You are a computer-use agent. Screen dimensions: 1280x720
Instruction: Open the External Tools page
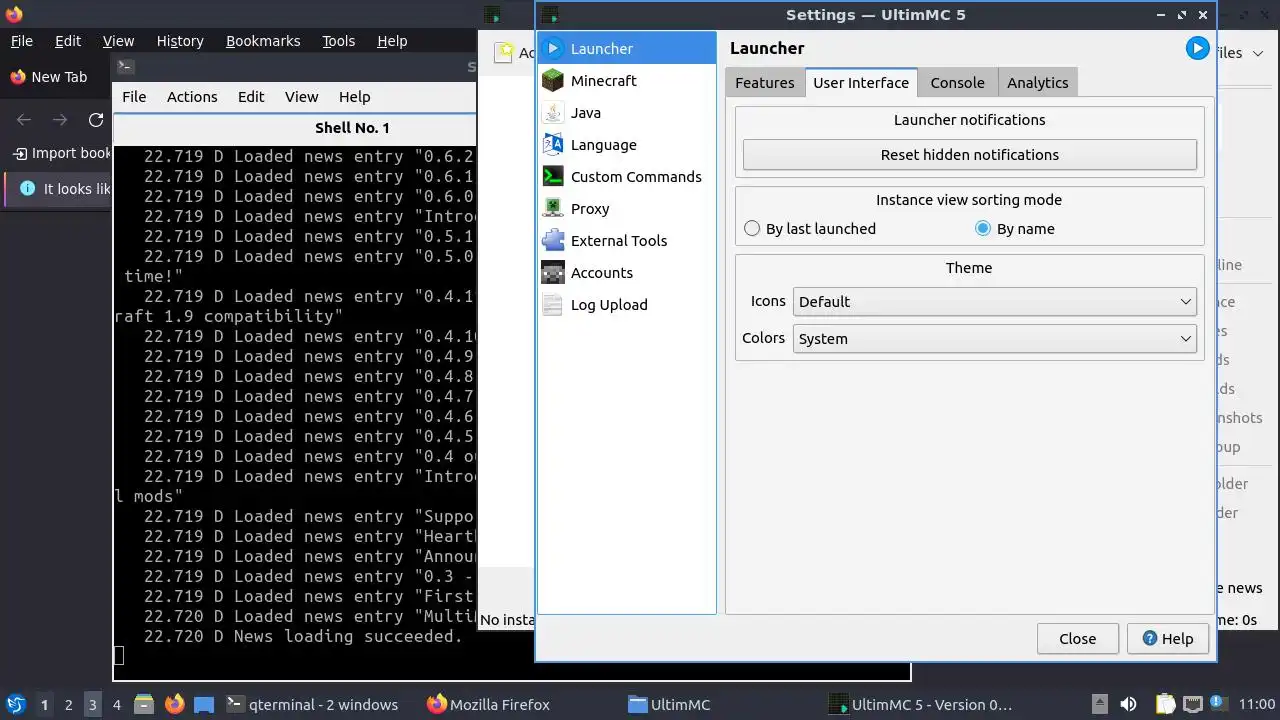pyautogui.click(x=626, y=240)
